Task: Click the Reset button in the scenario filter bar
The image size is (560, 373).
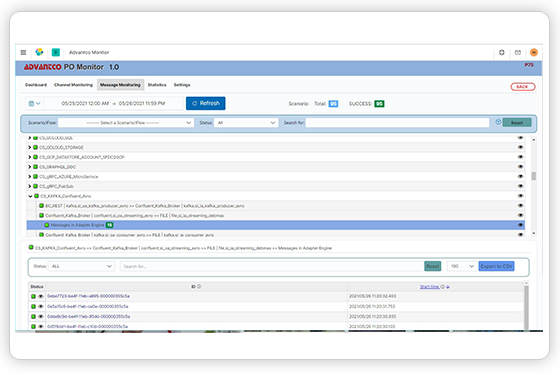Action: [x=517, y=123]
